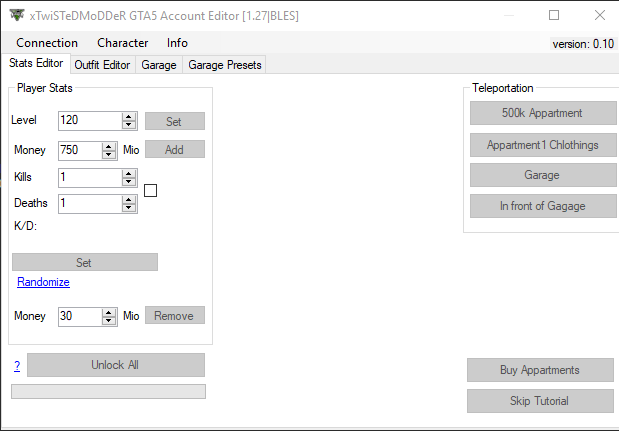
Task: Toggle the checkbox beside Kills and Deaths
Action: [150, 191]
